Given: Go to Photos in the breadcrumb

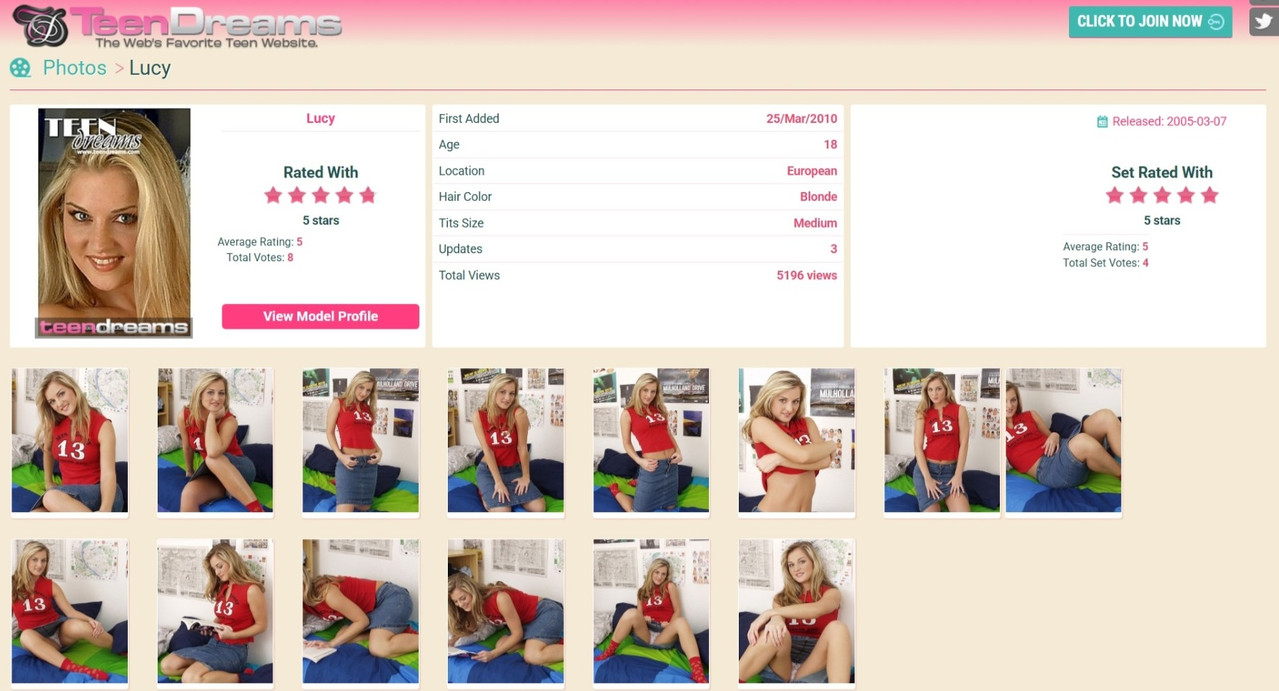Looking at the screenshot, I should coord(74,68).
